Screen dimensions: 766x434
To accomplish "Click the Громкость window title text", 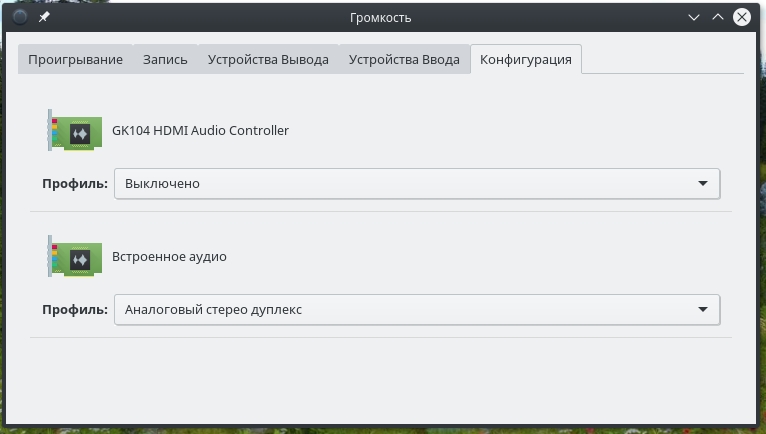I will click(x=381, y=17).
